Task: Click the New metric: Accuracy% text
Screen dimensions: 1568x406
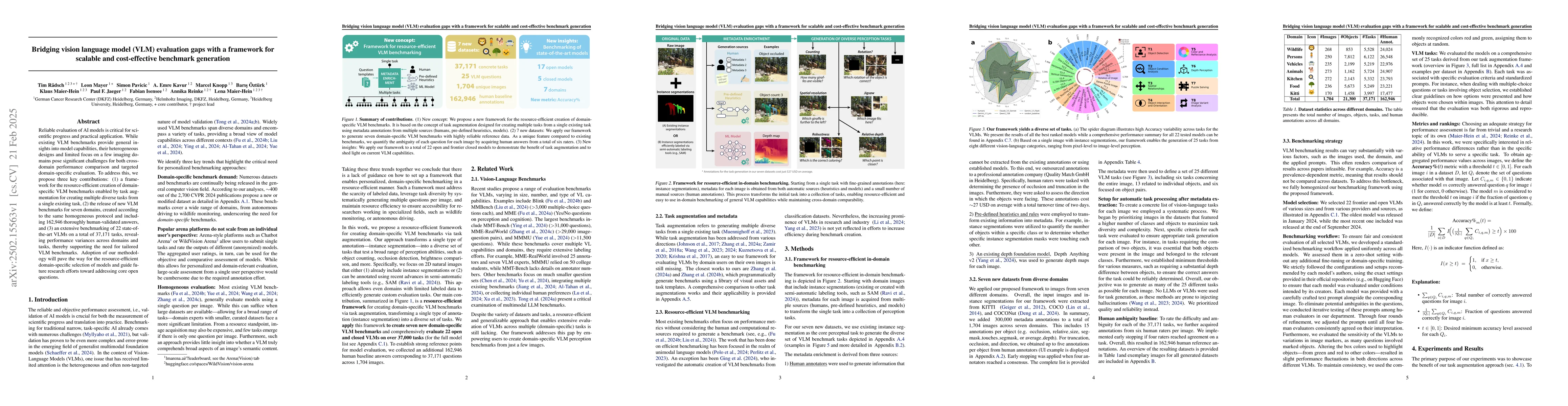Action: point(554,100)
